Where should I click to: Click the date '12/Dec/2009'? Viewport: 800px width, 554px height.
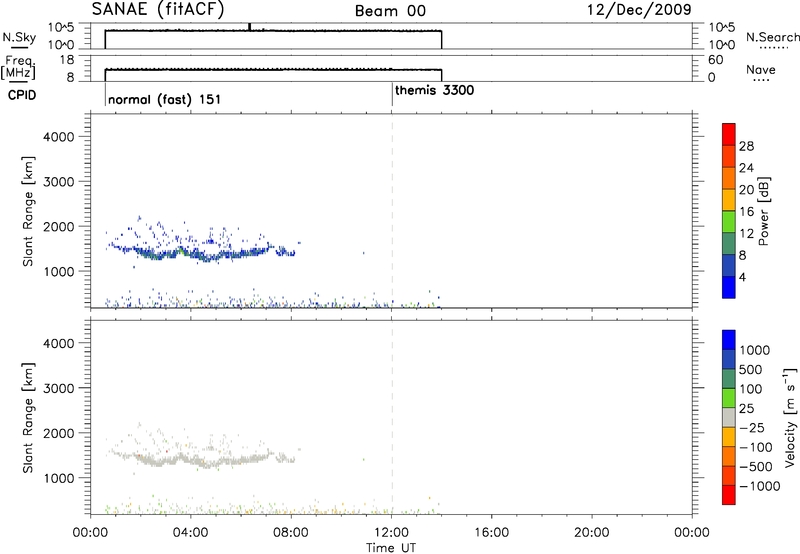pos(639,9)
